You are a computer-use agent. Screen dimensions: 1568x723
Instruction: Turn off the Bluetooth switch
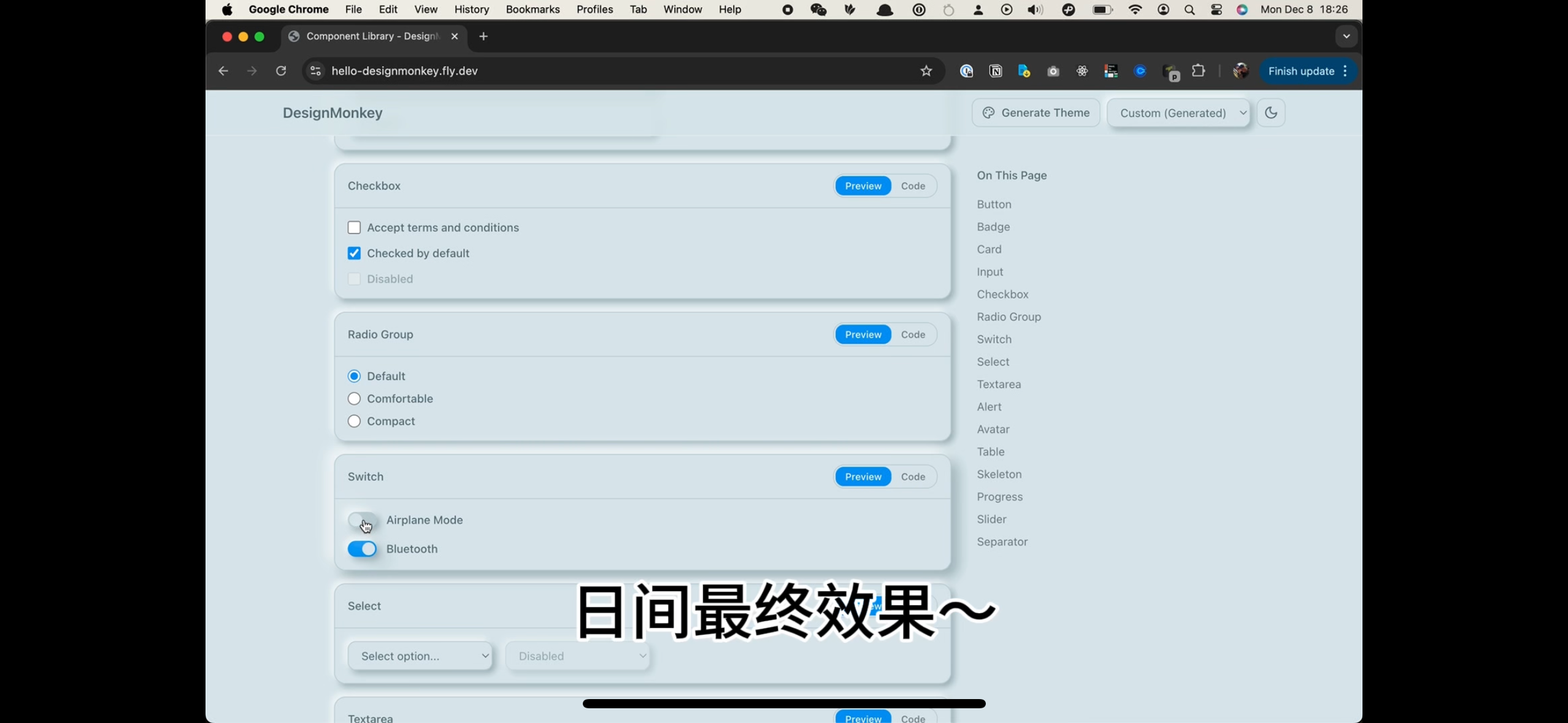[363, 549]
